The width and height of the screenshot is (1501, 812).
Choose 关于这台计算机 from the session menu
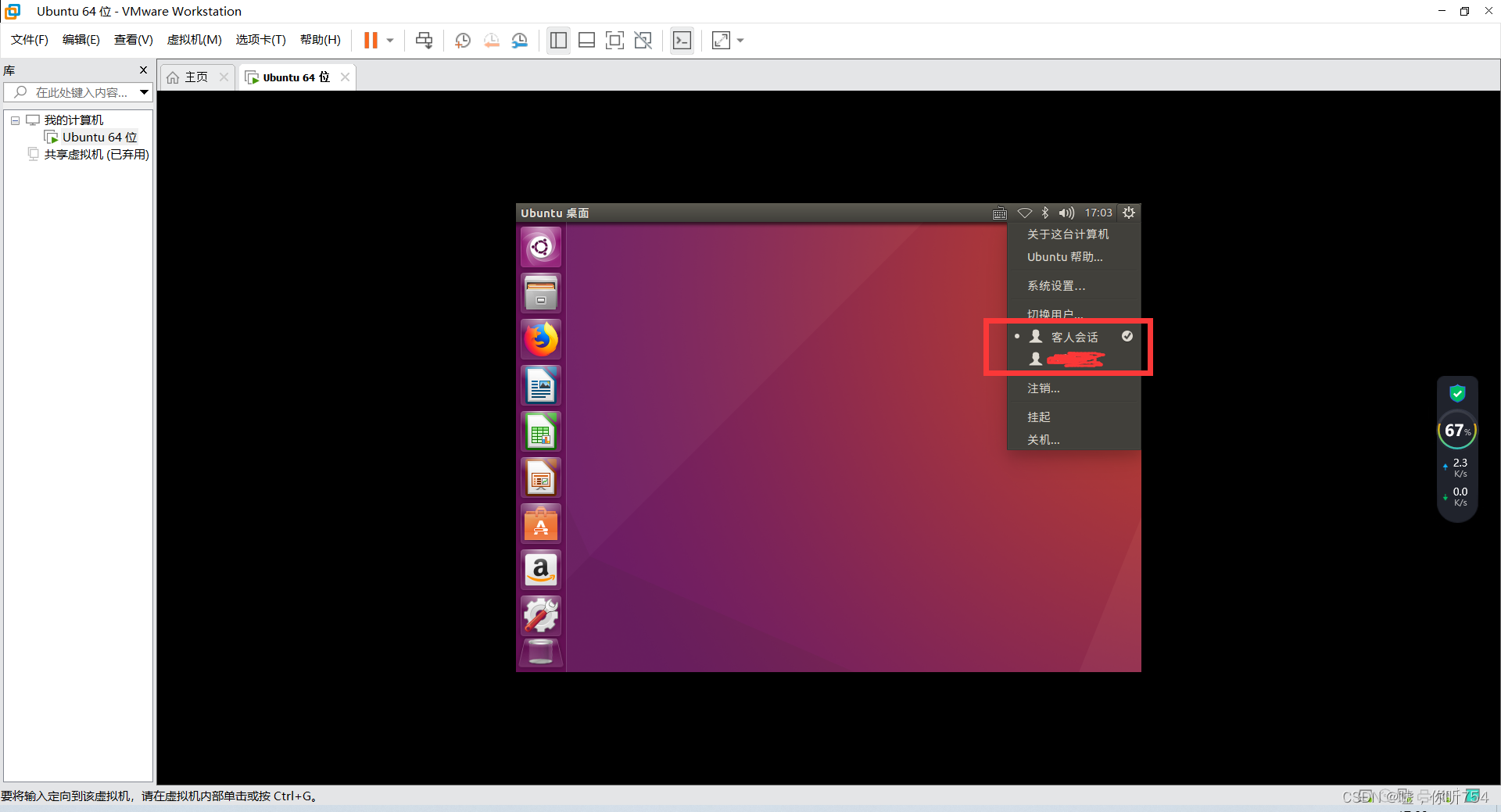pos(1074,234)
